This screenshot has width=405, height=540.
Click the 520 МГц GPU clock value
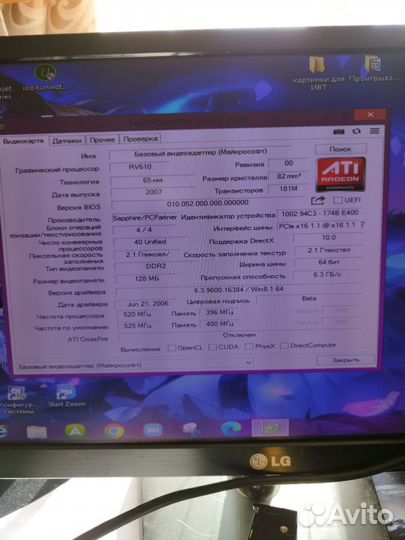(138, 314)
